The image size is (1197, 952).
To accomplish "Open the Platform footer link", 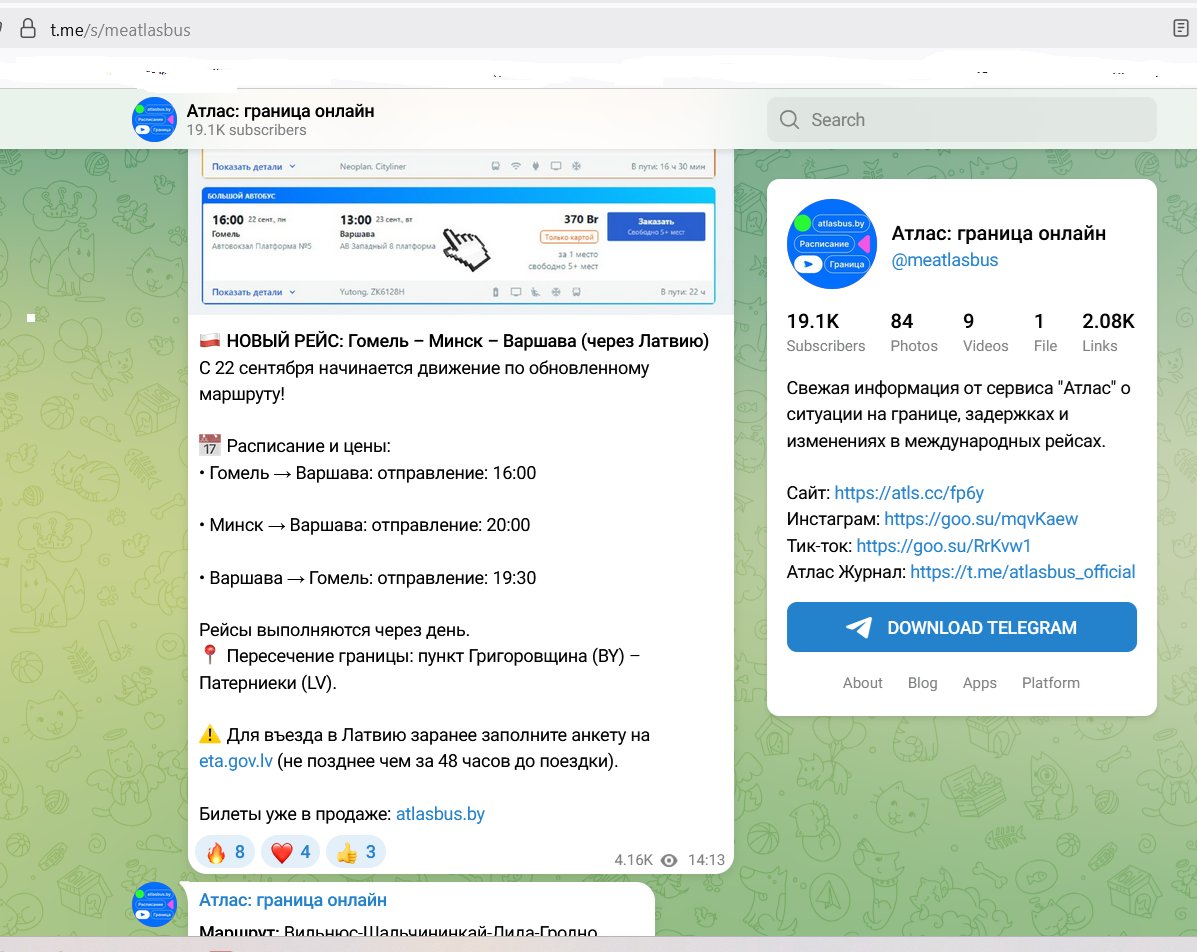I will tap(1050, 683).
